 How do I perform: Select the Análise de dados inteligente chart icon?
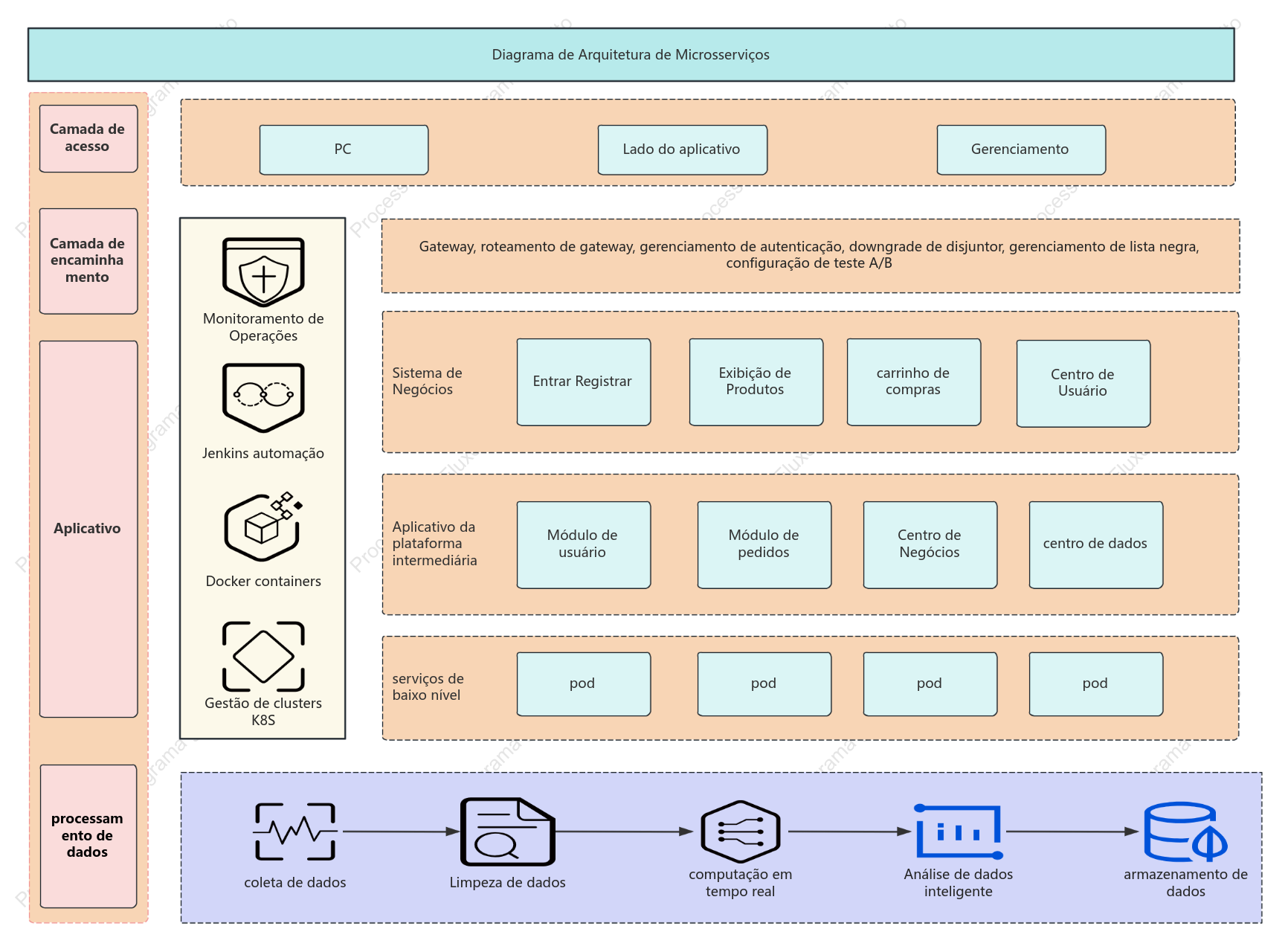(959, 831)
